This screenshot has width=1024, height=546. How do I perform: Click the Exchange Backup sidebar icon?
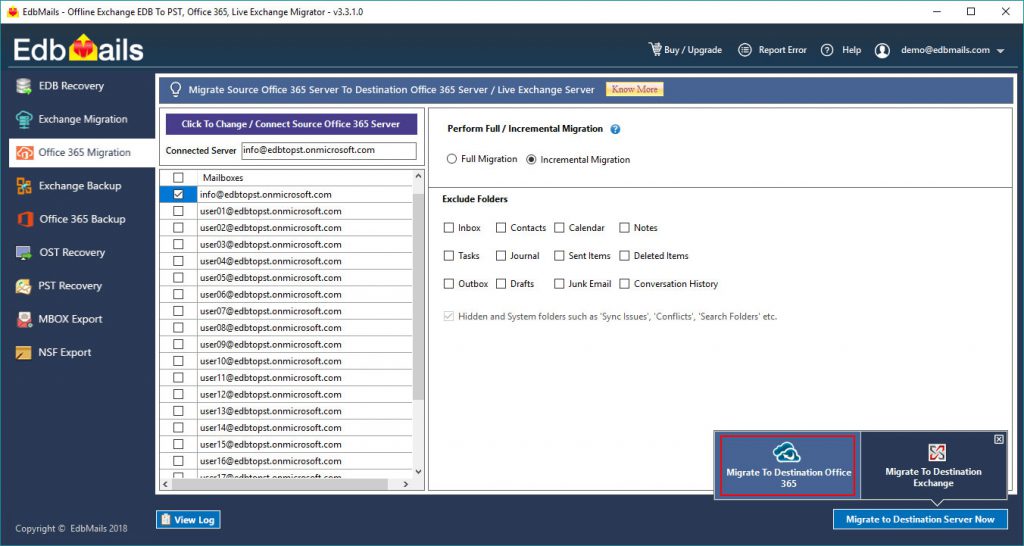(x=24, y=186)
